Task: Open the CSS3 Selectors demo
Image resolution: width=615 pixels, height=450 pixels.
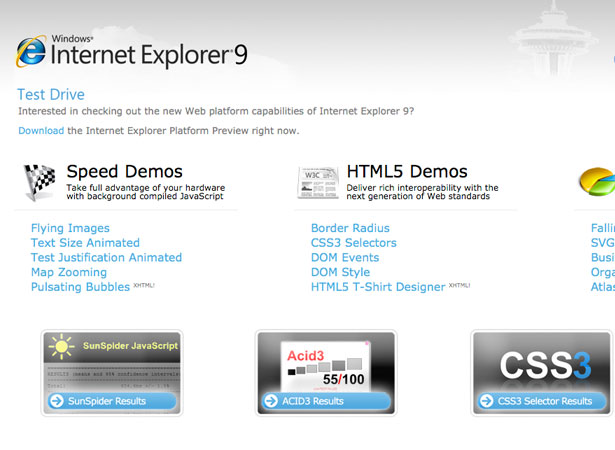Action: [x=354, y=242]
